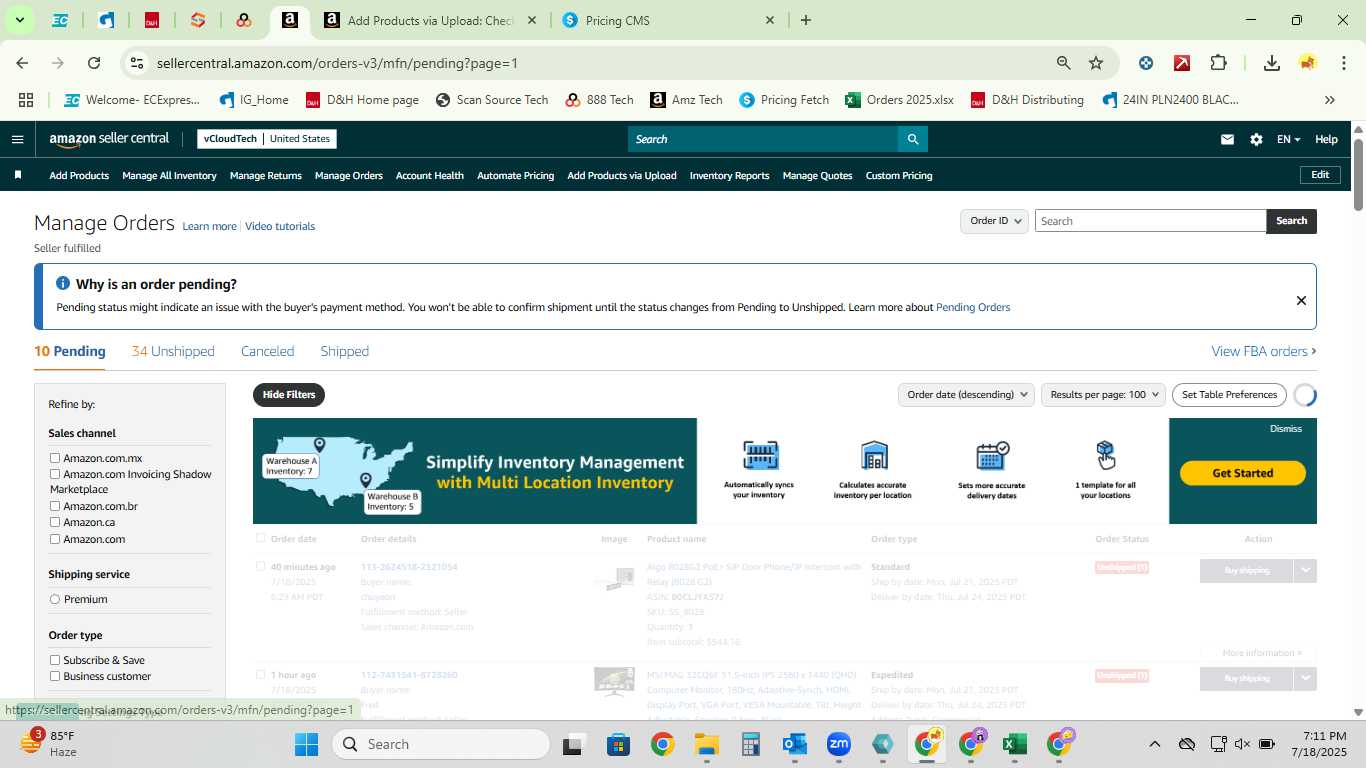Open the mail messages icon
This screenshot has width=1366, height=768.
pyautogui.click(x=1227, y=139)
